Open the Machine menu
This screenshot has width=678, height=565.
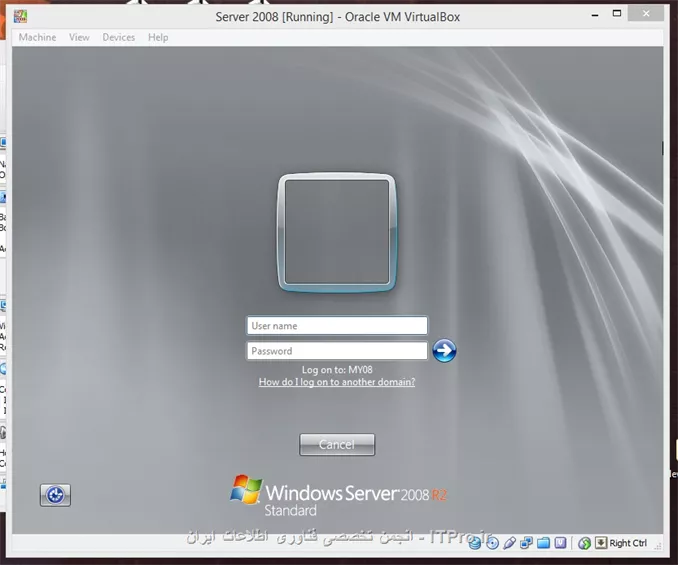(37, 37)
